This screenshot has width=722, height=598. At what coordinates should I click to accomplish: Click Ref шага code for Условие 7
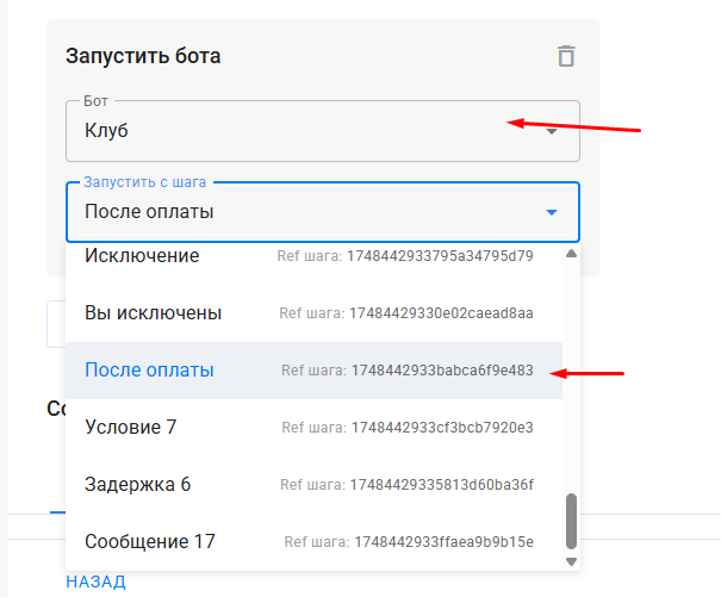tap(442, 428)
